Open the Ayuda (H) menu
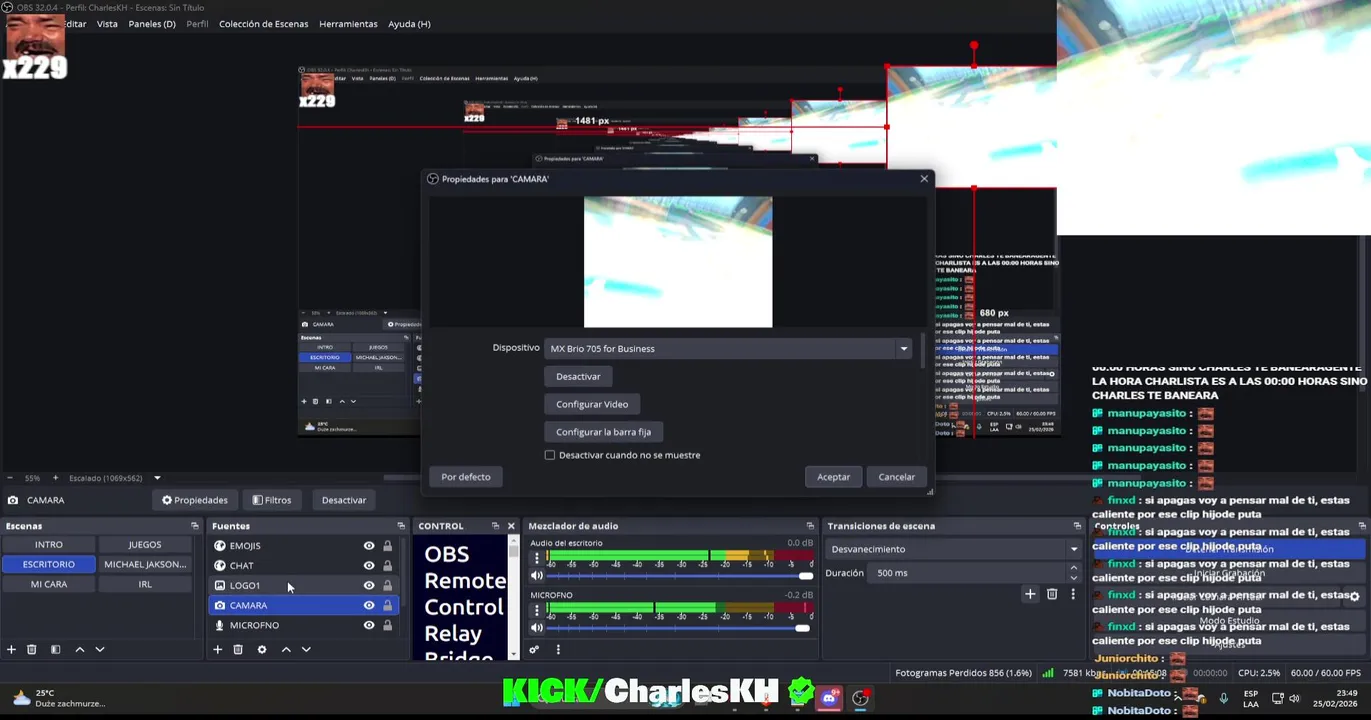The width and height of the screenshot is (1371, 720). [x=409, y=24]
